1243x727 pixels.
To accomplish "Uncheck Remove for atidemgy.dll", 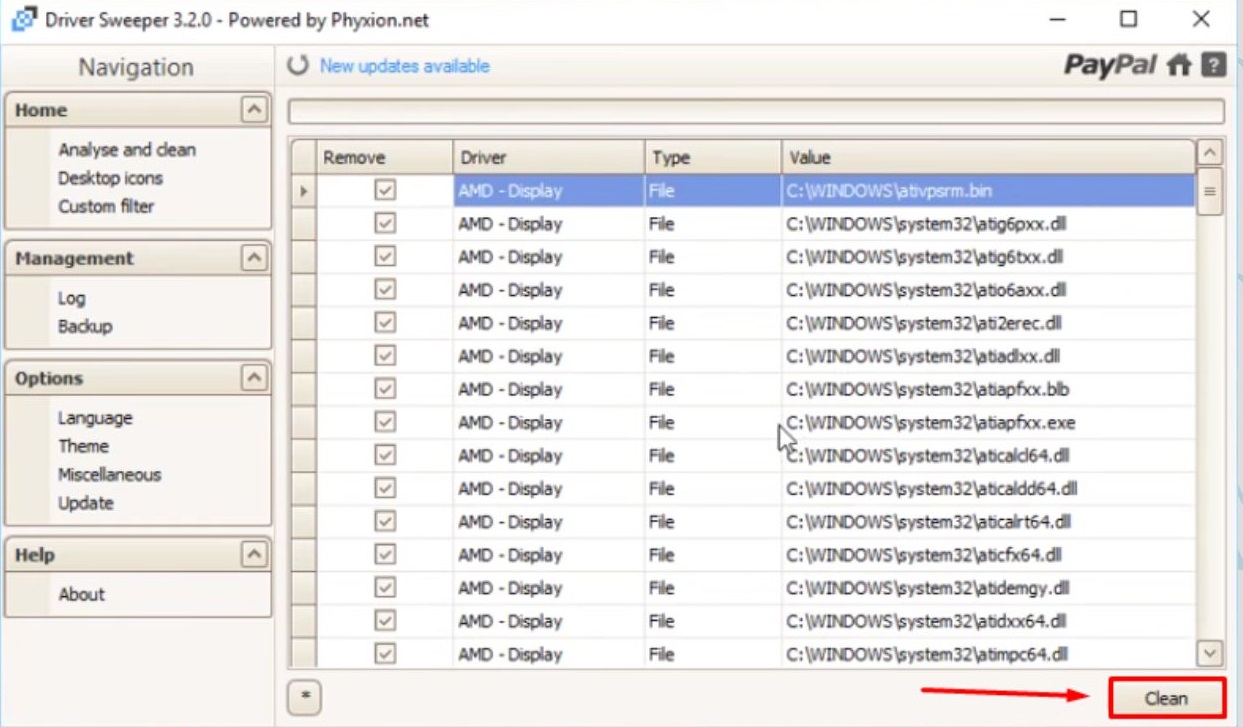I will tap(385, 587).
